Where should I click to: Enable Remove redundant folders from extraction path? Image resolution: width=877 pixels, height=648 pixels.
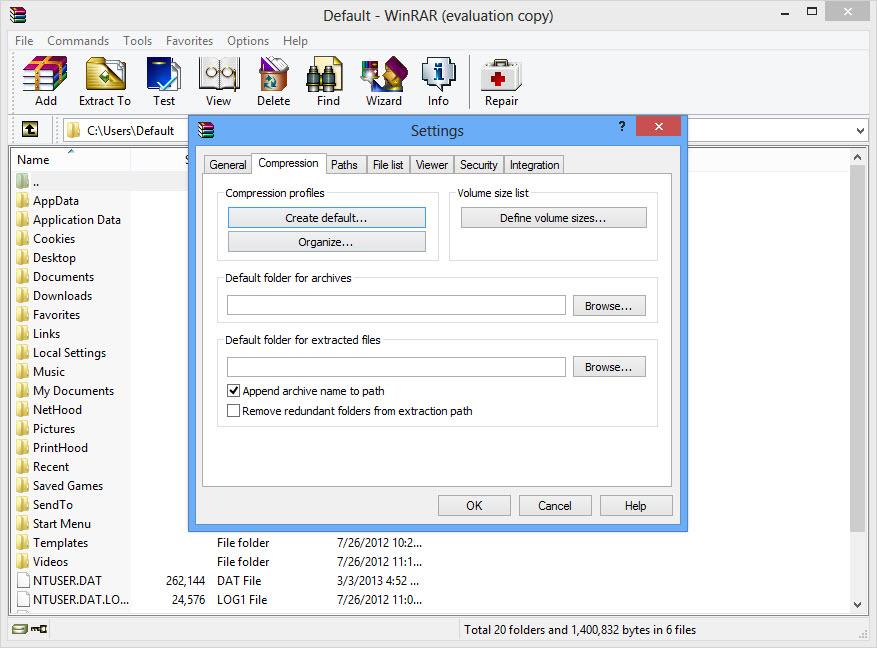[x=234, y=411]
